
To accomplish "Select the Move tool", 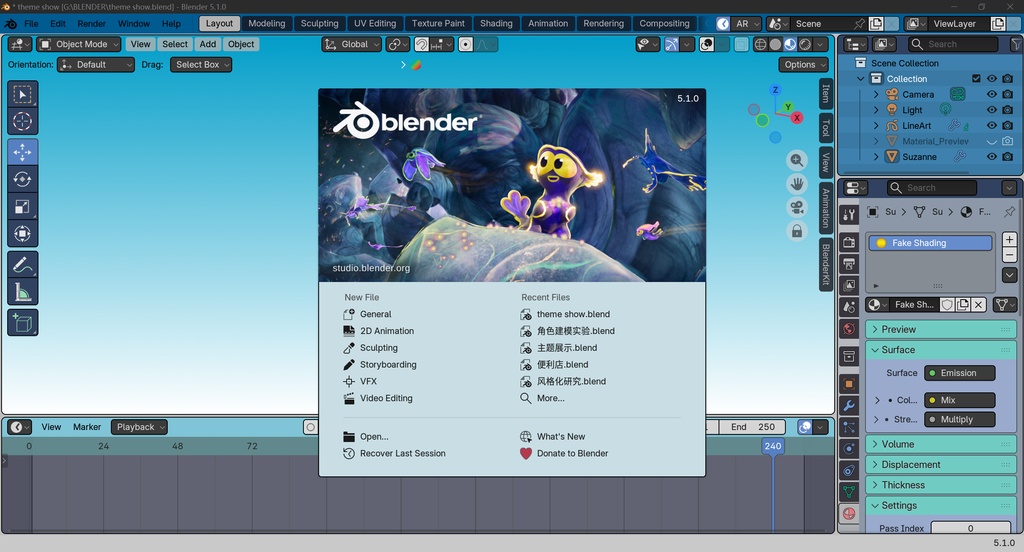I will point(22,152).
